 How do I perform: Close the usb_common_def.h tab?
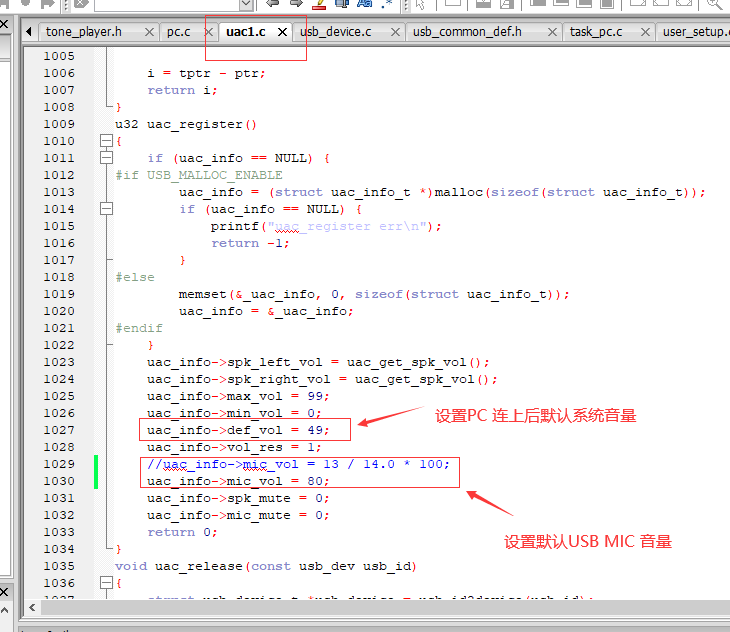[552, 32]
